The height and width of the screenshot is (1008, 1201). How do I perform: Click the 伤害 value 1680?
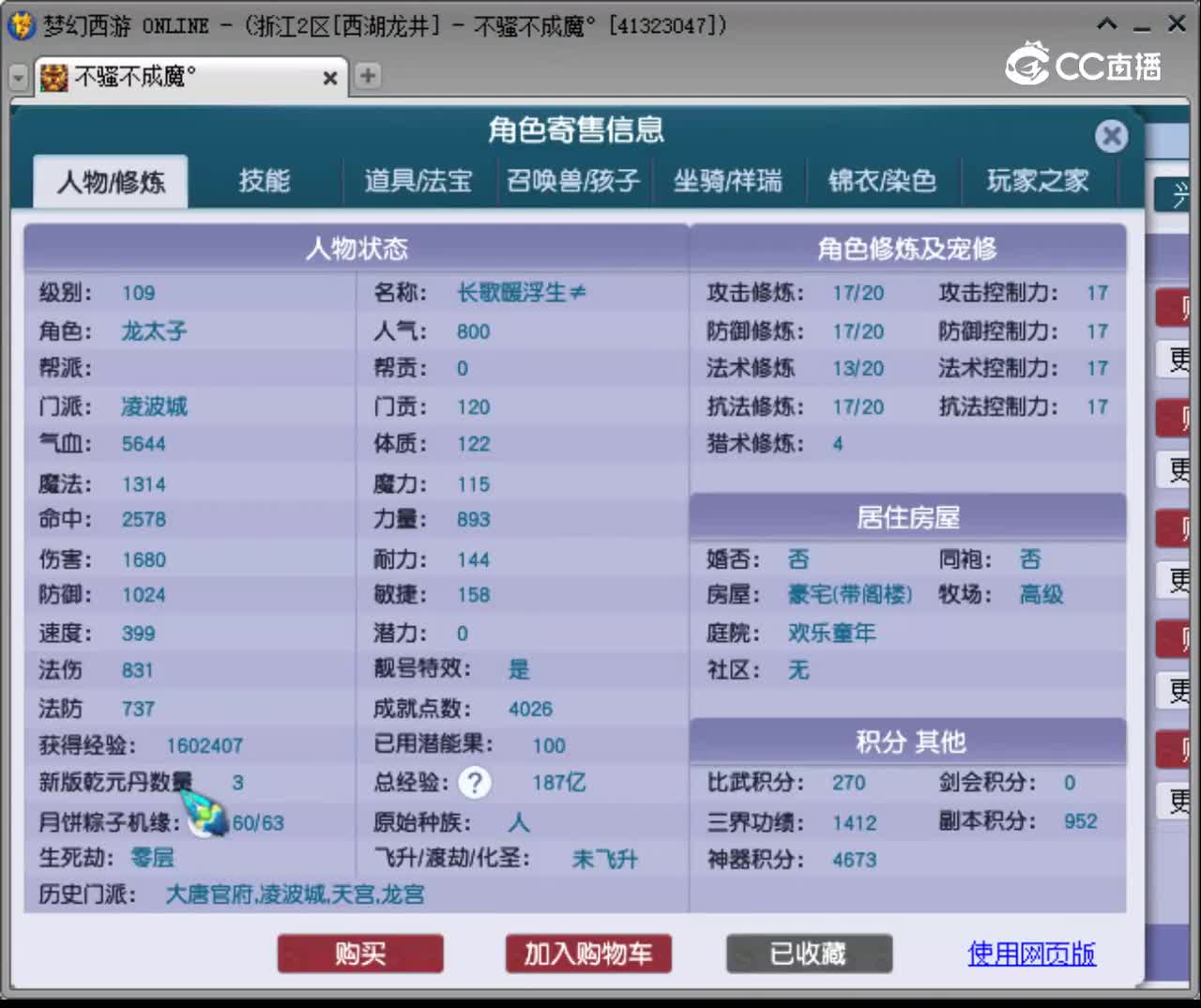point(144,560)
